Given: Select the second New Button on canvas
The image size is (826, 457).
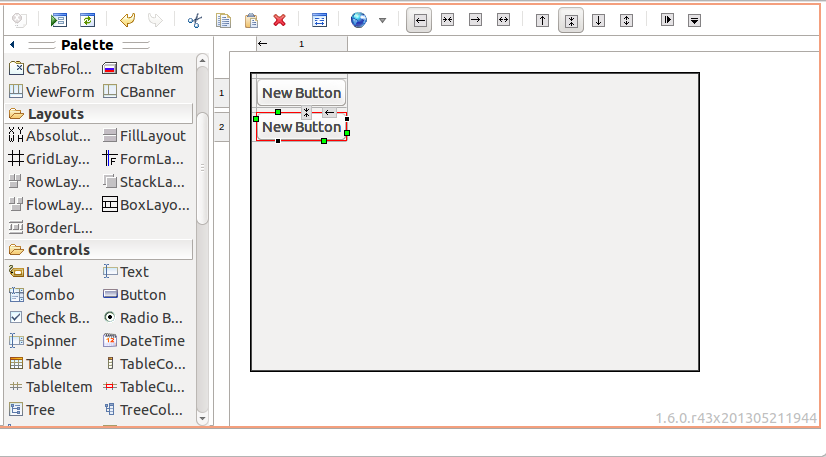Looking at the screenshot, I should coord(301,127).
